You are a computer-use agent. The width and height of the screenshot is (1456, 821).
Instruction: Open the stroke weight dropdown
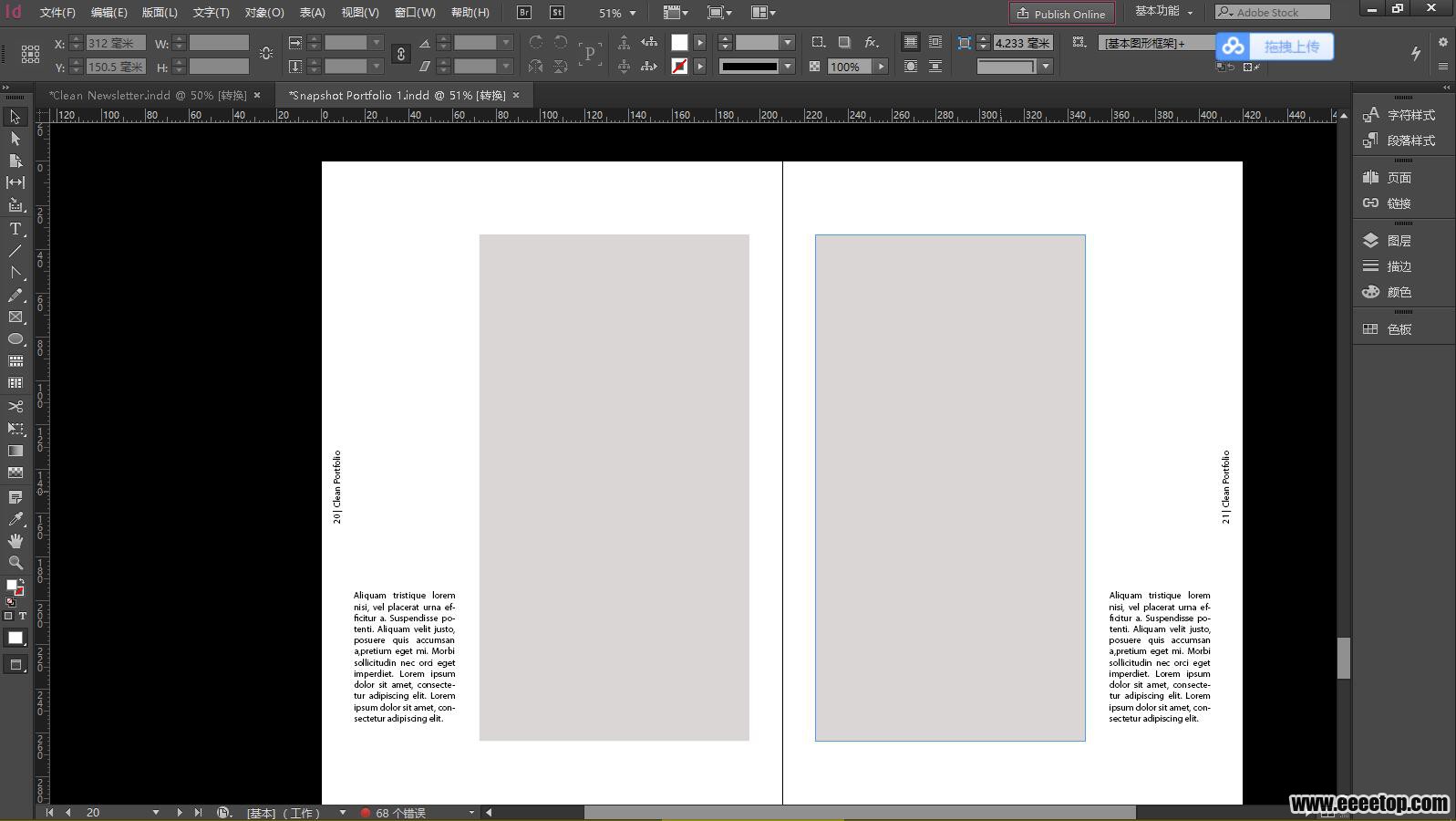click(788, 43)
